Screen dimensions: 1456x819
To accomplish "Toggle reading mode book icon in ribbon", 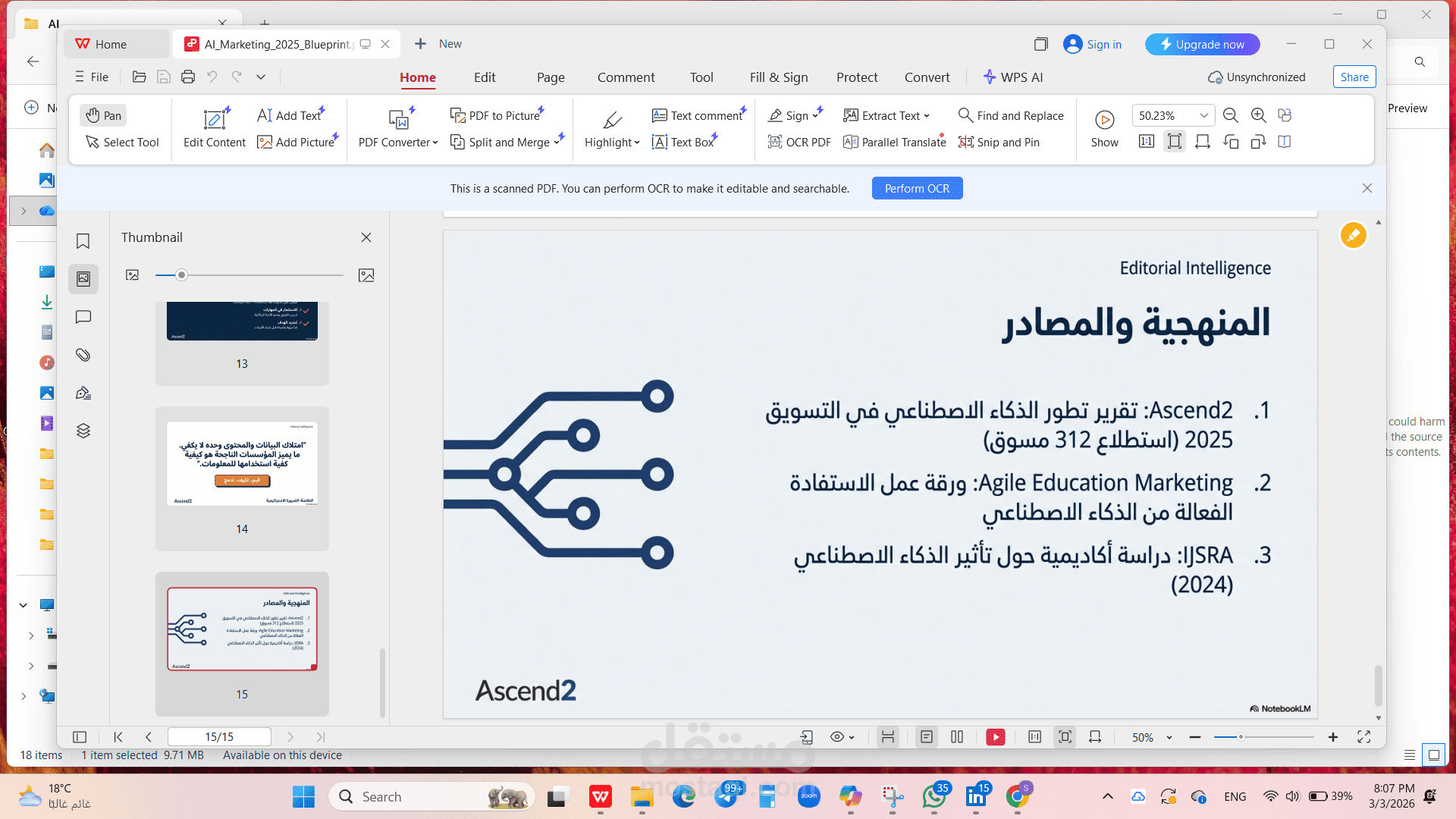I will point(1285,142).
